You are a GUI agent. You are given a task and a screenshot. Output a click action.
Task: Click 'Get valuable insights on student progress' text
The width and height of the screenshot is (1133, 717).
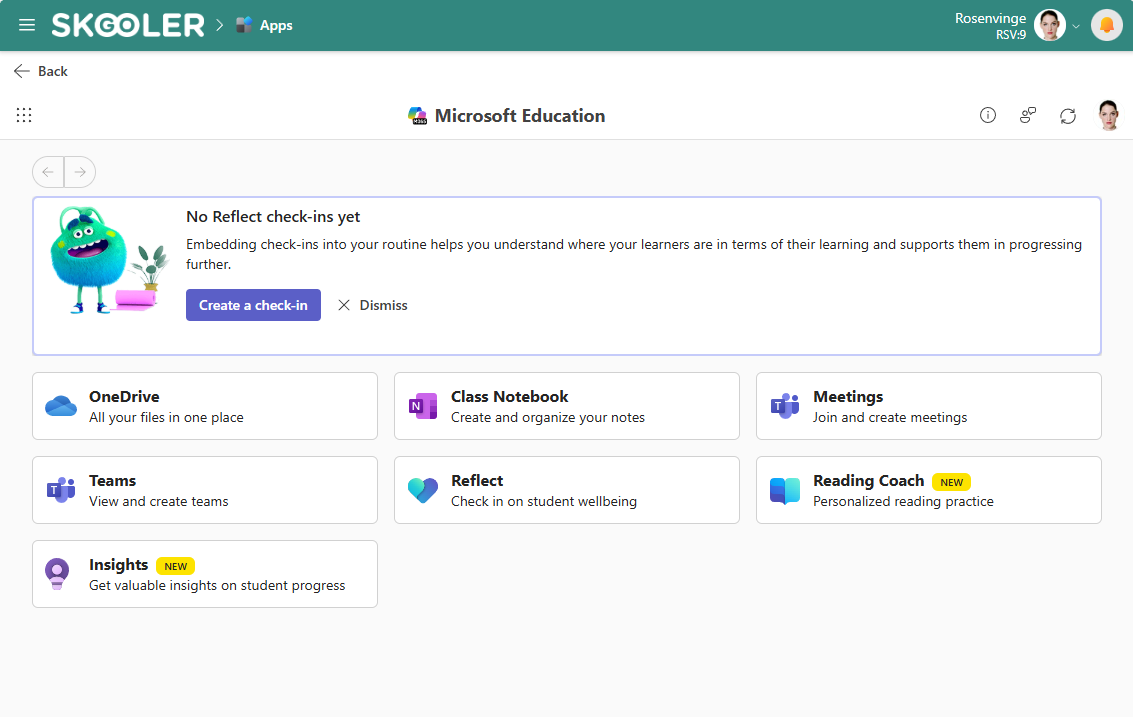point(217,585)
